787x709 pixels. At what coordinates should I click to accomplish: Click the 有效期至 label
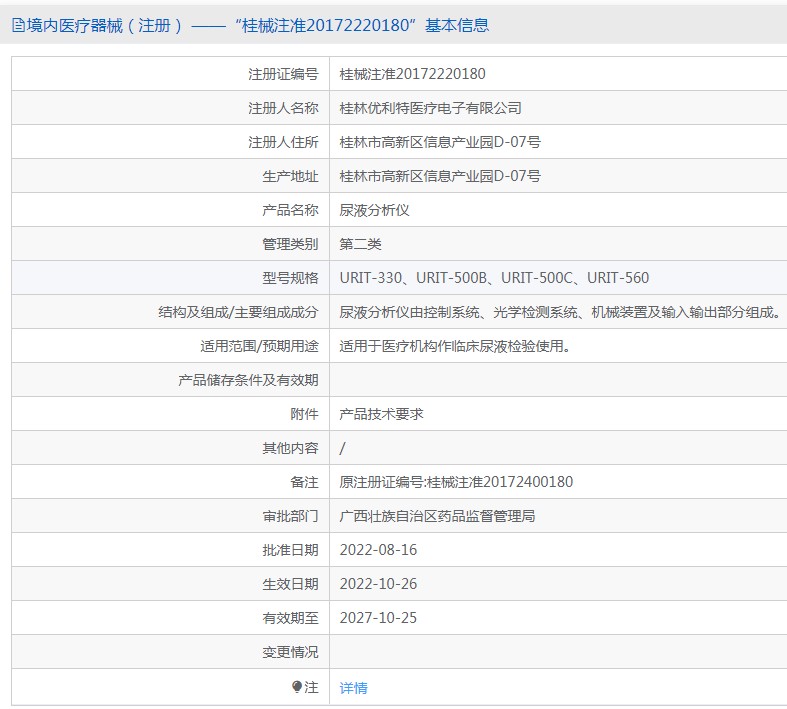click(x=290, y=618)
